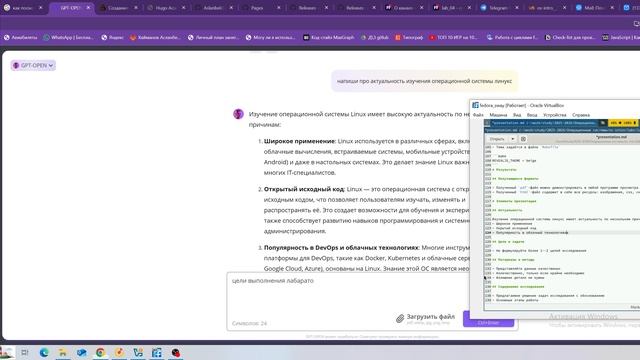Switch to the Hugo browser tab

click(x=166, y=8)
